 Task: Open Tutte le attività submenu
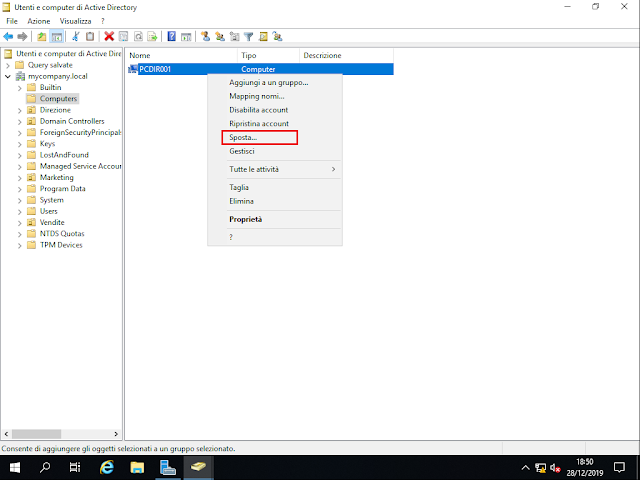coord(275,169)
